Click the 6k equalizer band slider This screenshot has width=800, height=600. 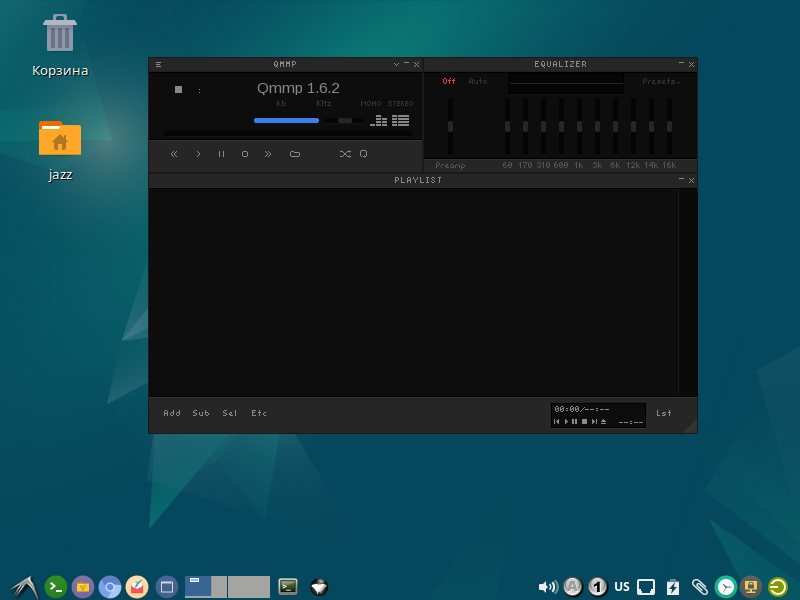click(x=615, y=127)
